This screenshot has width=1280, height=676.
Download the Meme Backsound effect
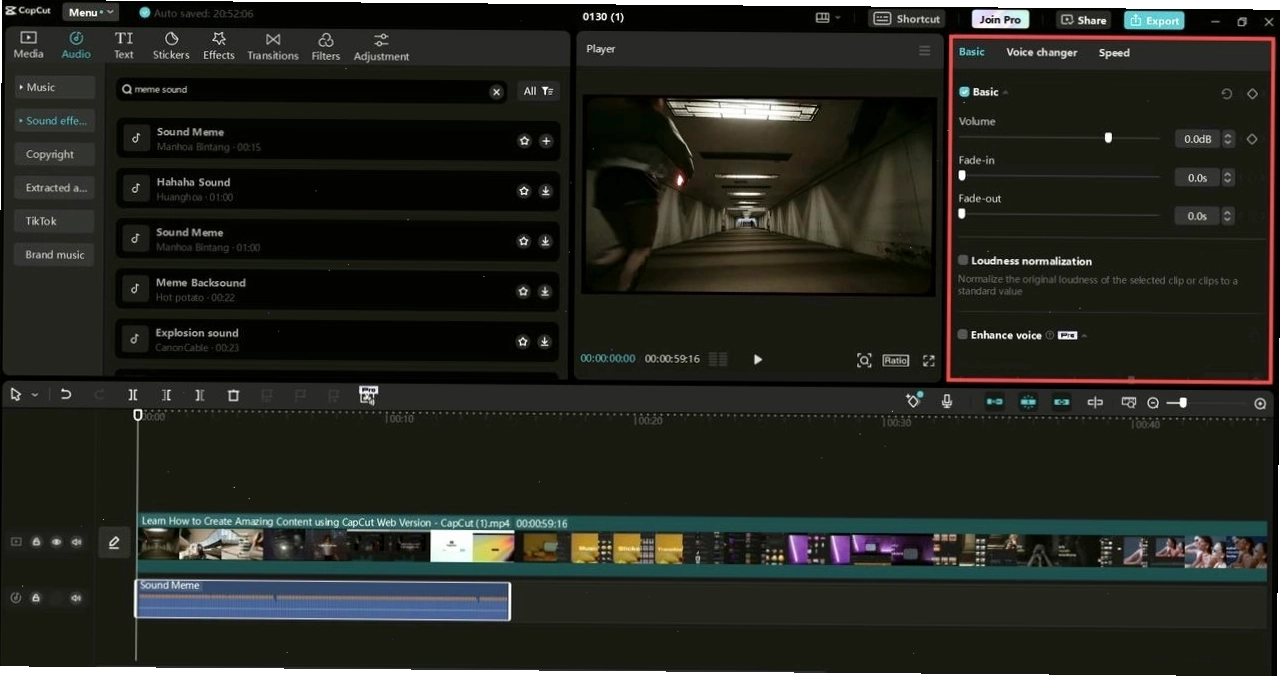(545, 291)
